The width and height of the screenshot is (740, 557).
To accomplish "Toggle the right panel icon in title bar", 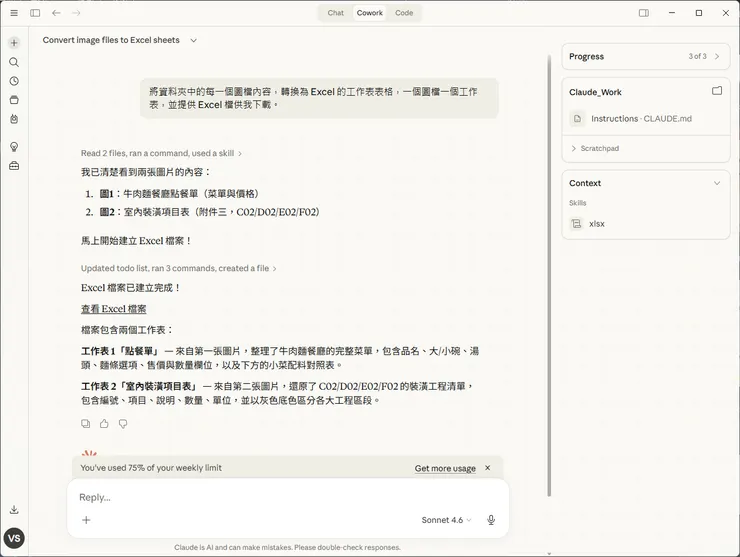I will coord(644,13).
